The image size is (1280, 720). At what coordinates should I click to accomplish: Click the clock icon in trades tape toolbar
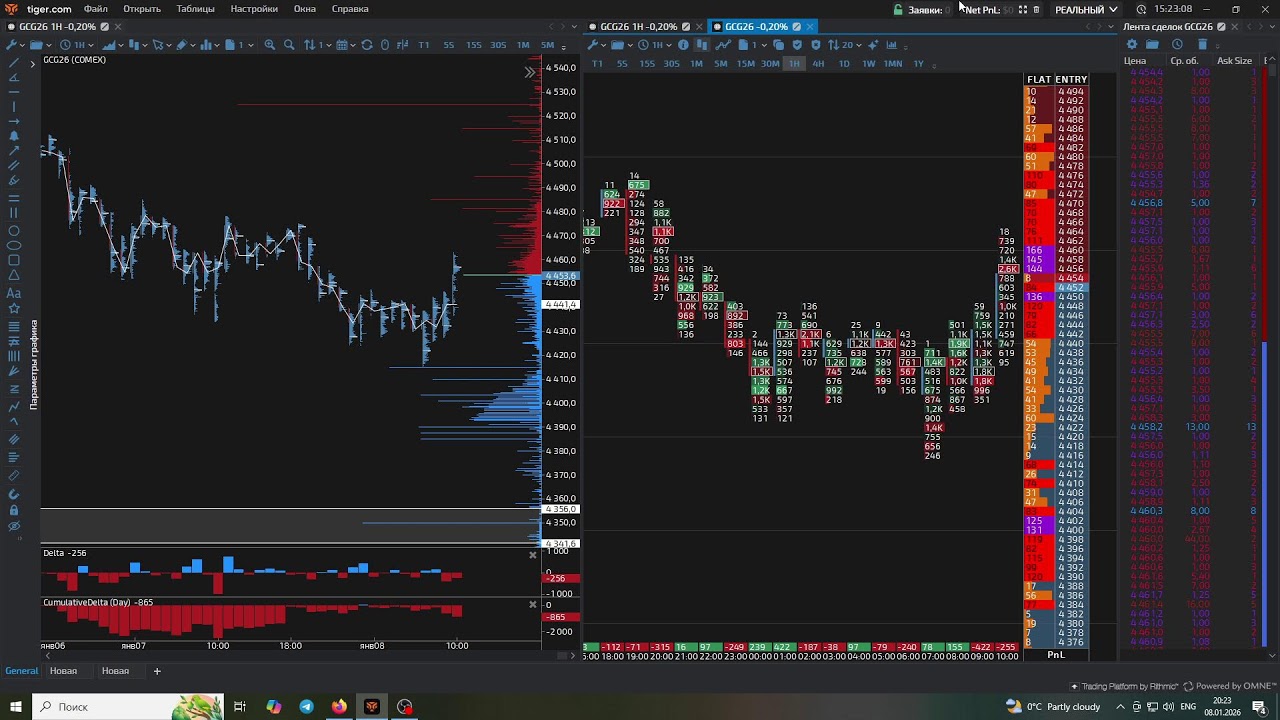(x=1177, y=44)
